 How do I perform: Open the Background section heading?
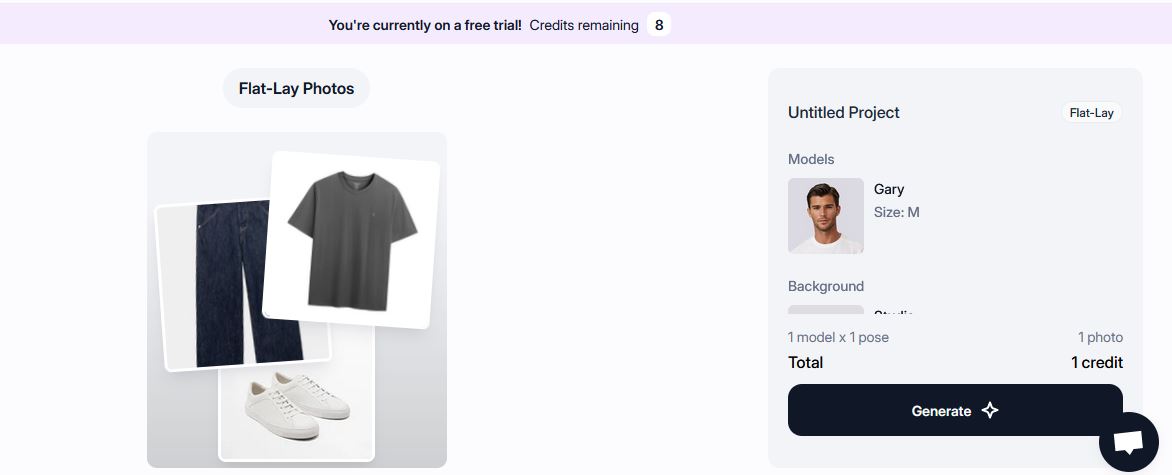(825, 286)
